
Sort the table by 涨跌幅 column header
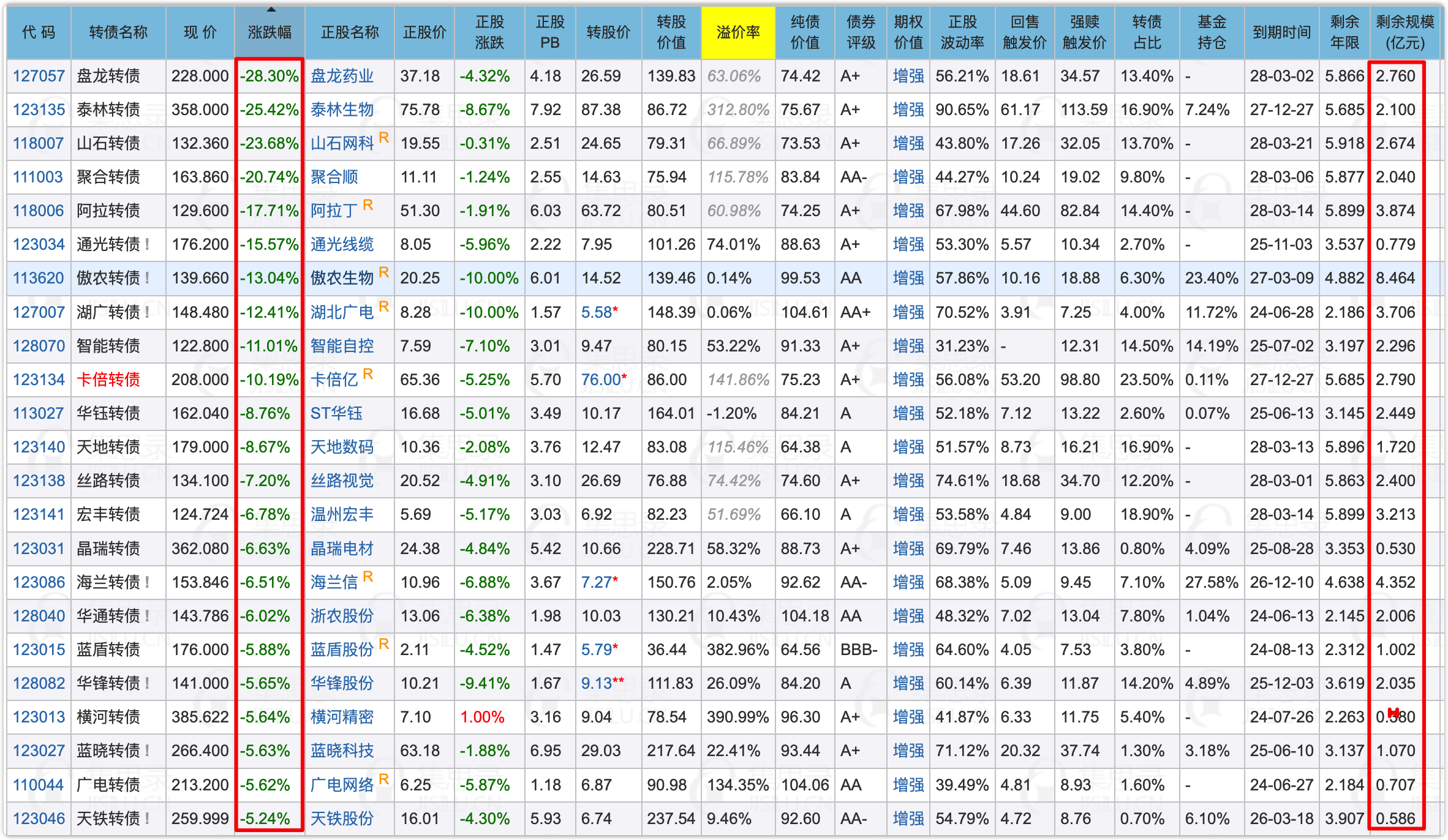pos(270,32)
